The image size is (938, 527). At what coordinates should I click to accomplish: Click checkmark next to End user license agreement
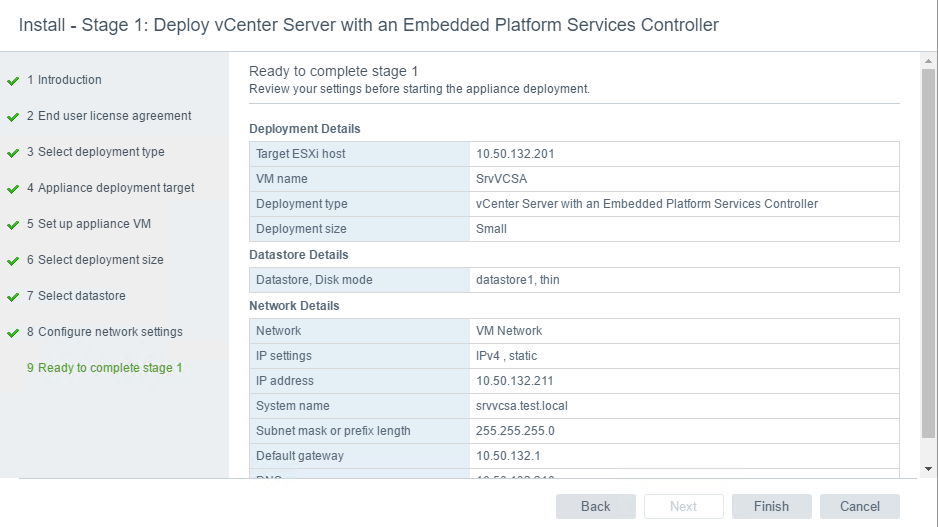13,117
